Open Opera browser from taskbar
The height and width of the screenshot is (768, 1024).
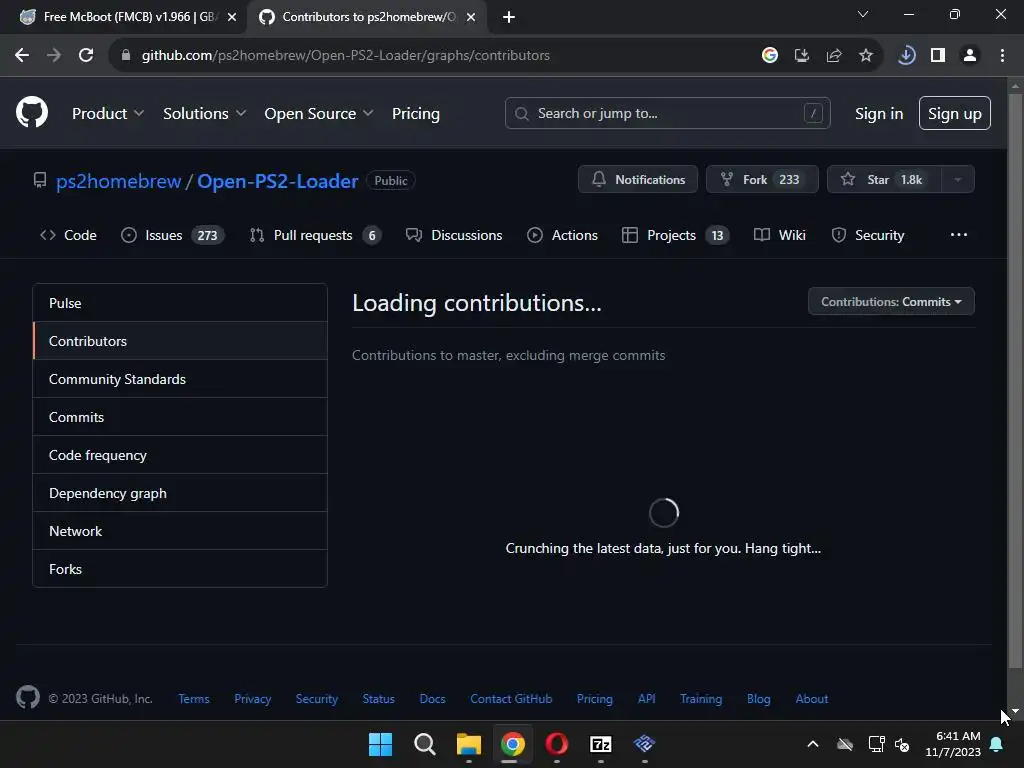[x=556, y=744]
